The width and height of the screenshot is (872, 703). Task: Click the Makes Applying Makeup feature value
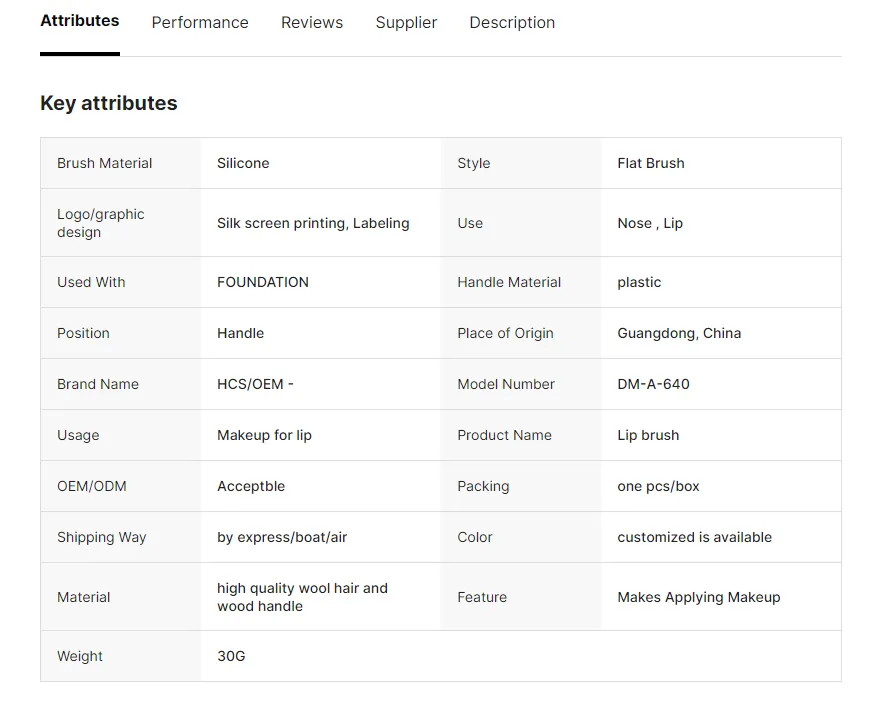pyautogui.click(x=698, y=597)
